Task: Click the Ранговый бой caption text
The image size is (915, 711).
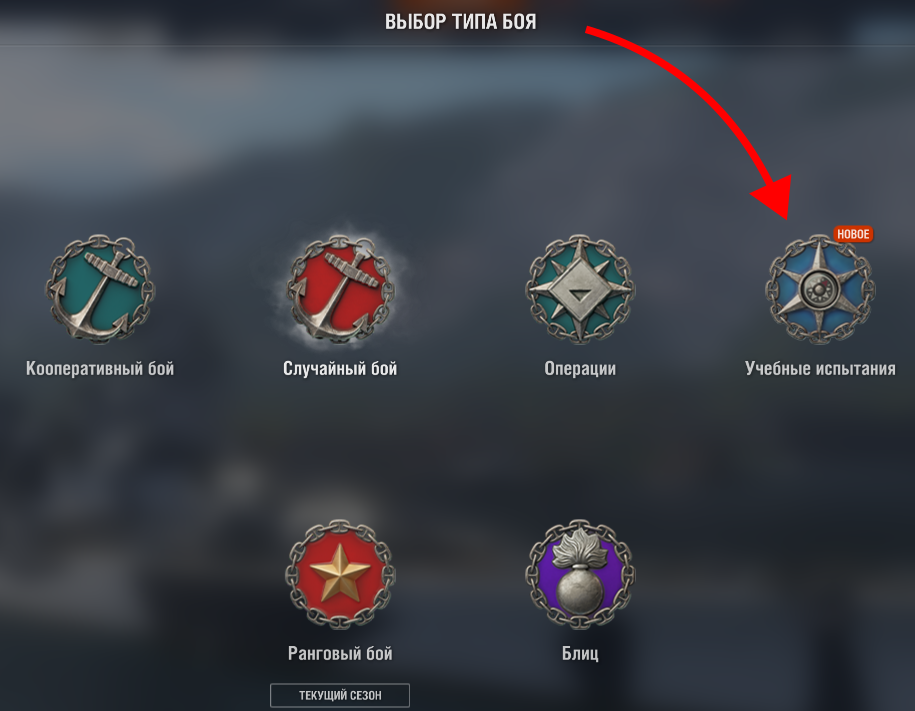Action: 340,653
